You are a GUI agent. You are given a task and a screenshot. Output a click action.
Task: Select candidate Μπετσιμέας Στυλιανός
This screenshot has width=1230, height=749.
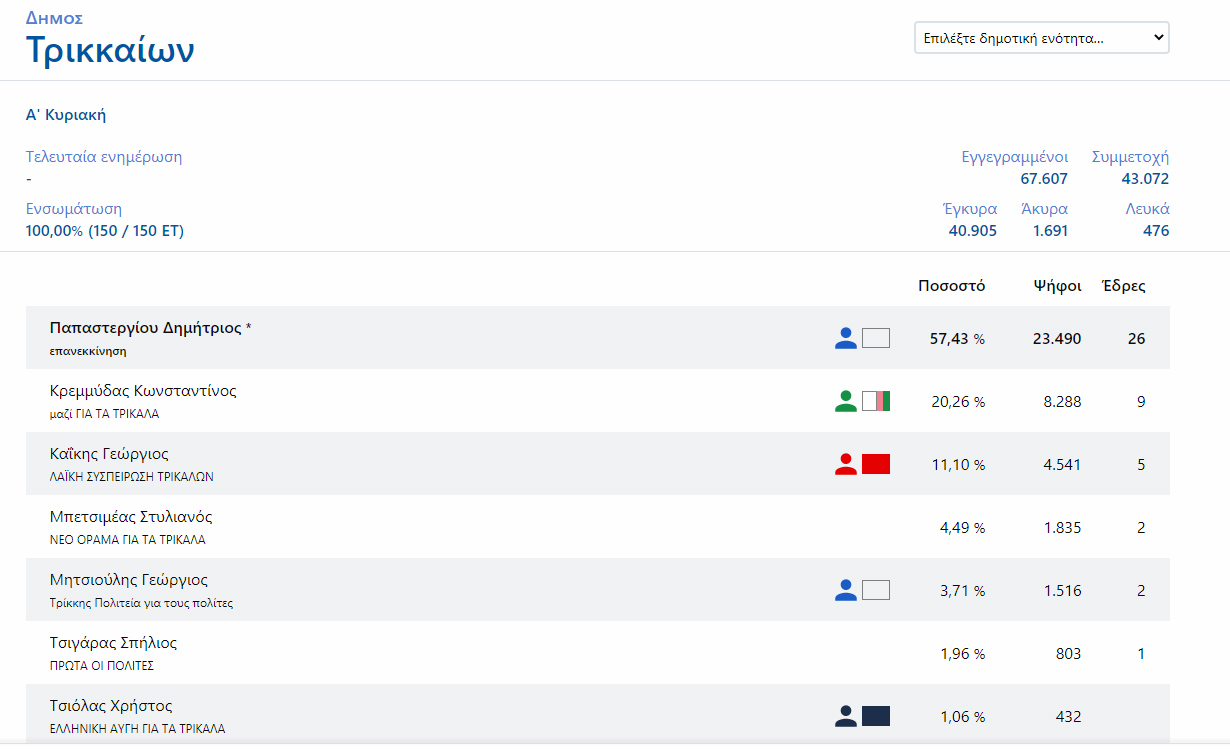[x=131, y=517]
